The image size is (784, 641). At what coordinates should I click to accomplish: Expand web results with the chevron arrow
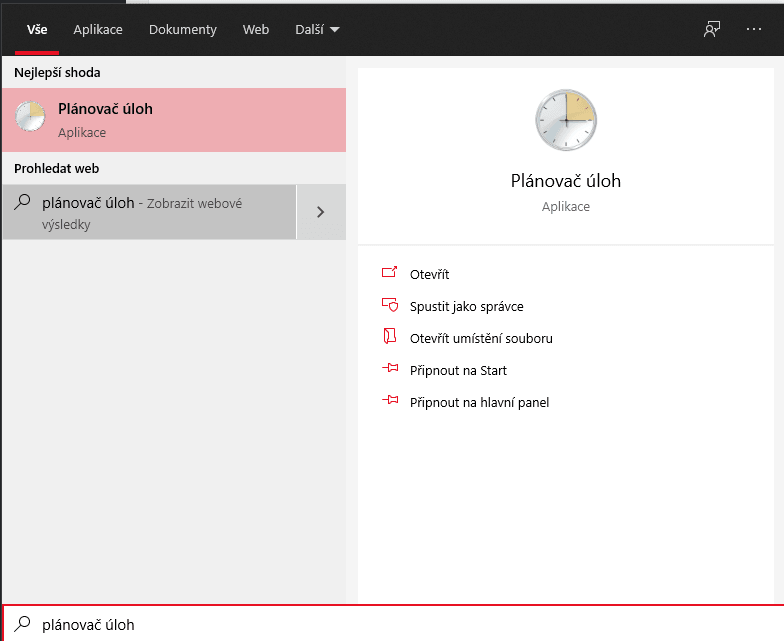(321, 212)
